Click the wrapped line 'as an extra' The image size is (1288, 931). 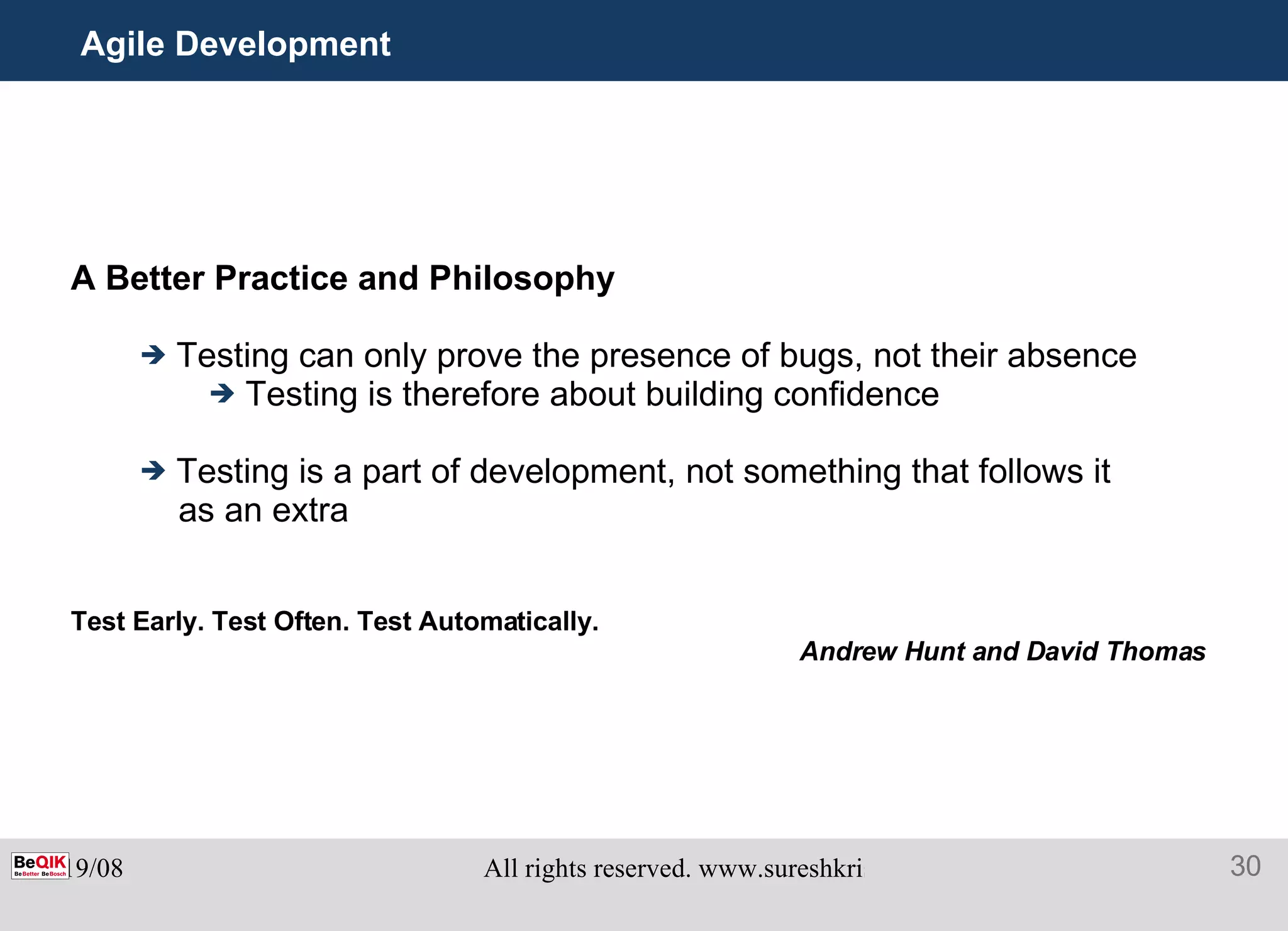click(263, 510)
